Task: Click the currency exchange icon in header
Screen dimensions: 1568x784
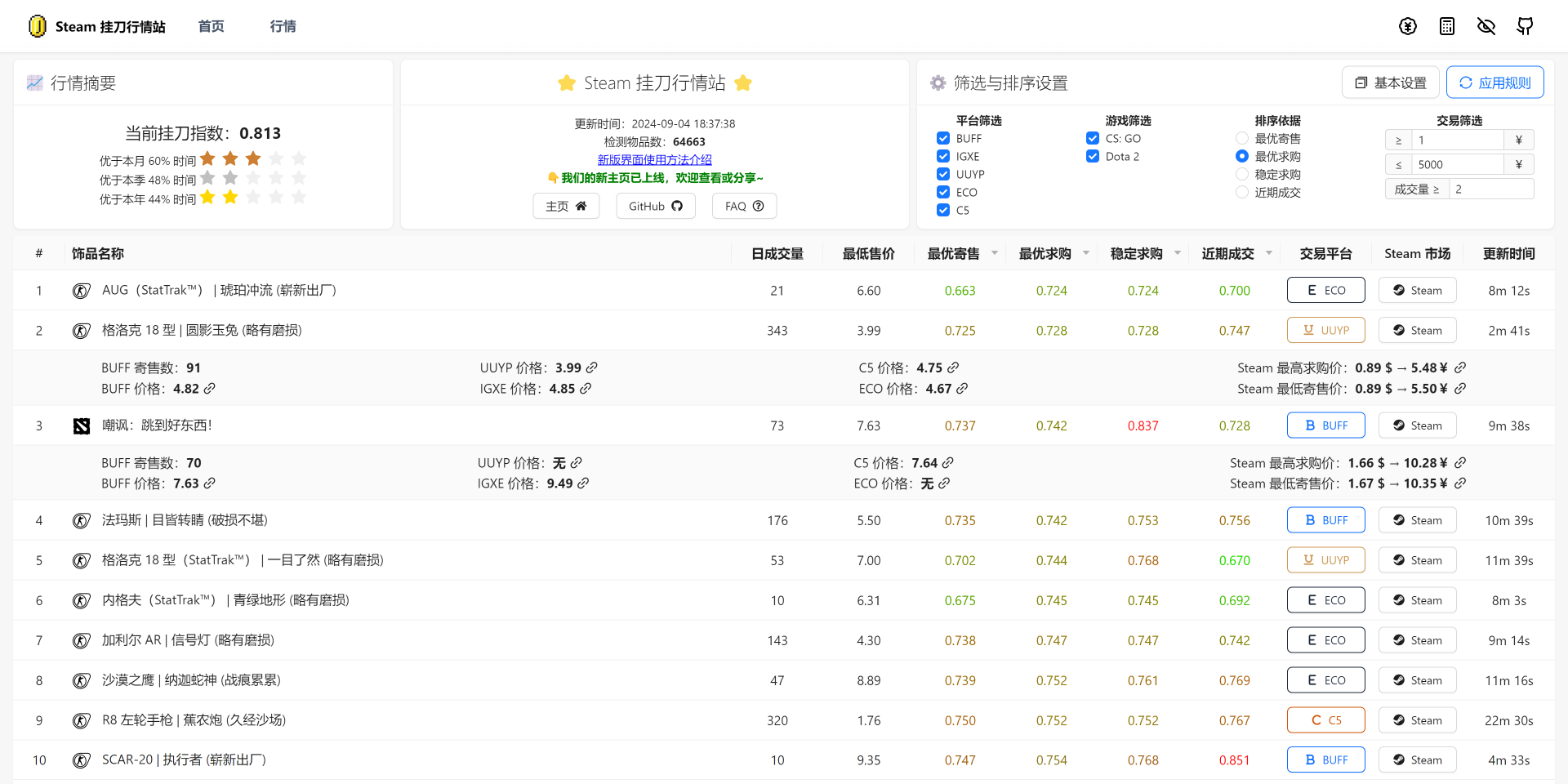Action: (1408, 26)
